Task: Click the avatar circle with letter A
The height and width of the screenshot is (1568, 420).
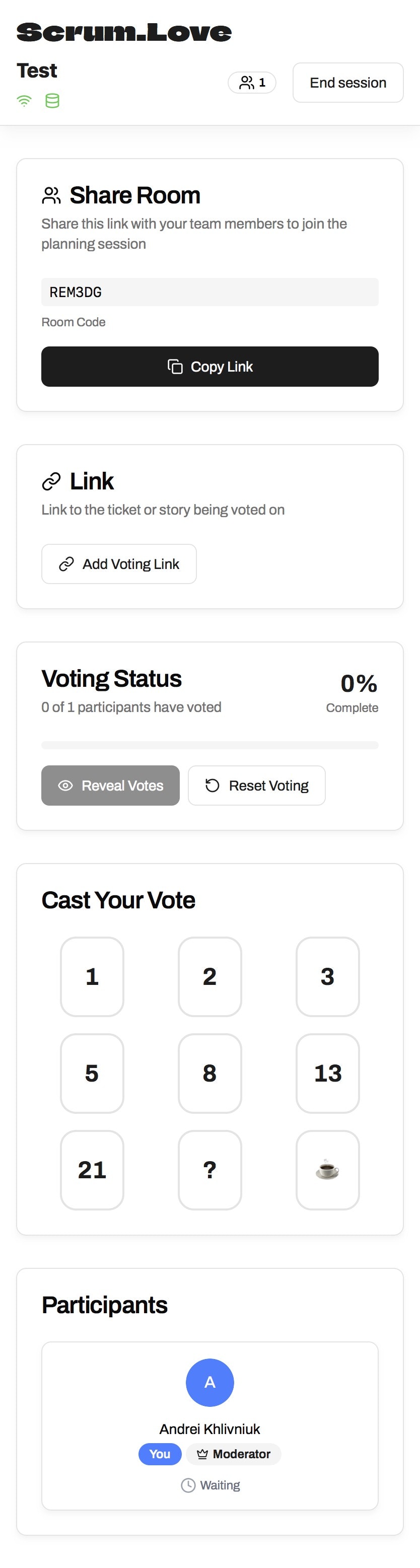Action: (210, 1382)
